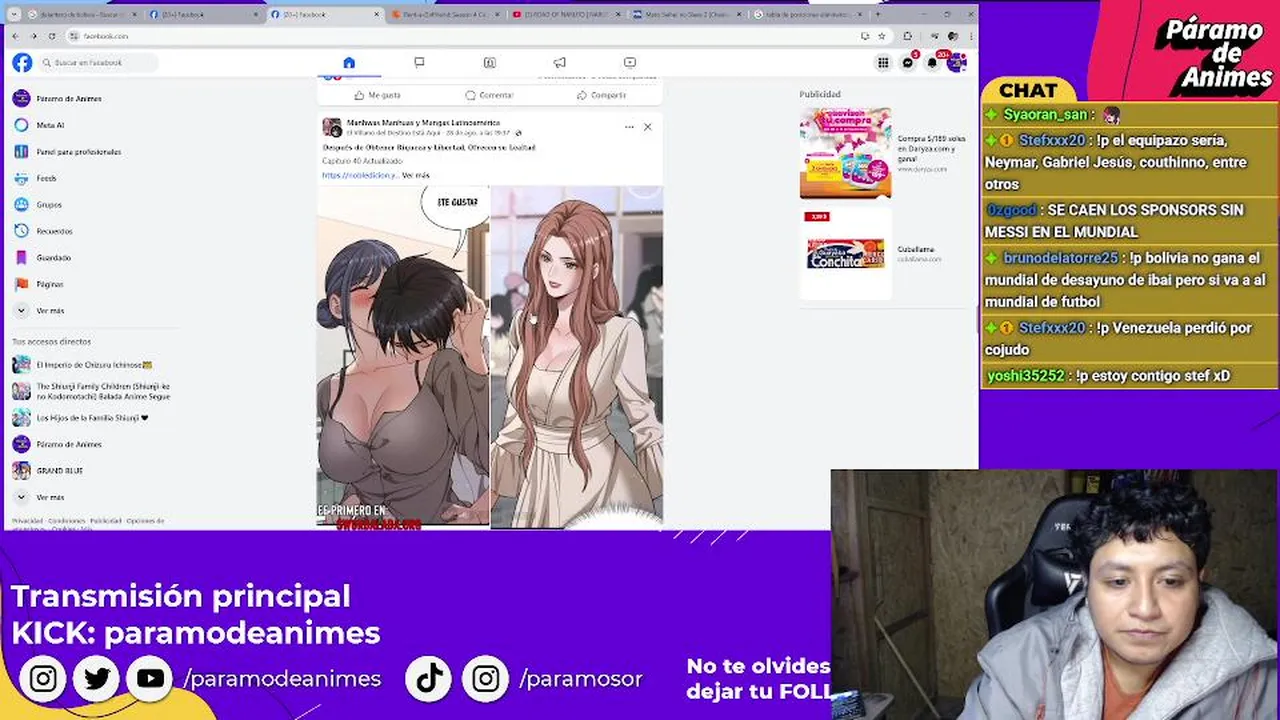1280x720 pixels.
Task: Open GRAND BLUE shortcut
Action: pyautogui.click(x=60, y=470)
